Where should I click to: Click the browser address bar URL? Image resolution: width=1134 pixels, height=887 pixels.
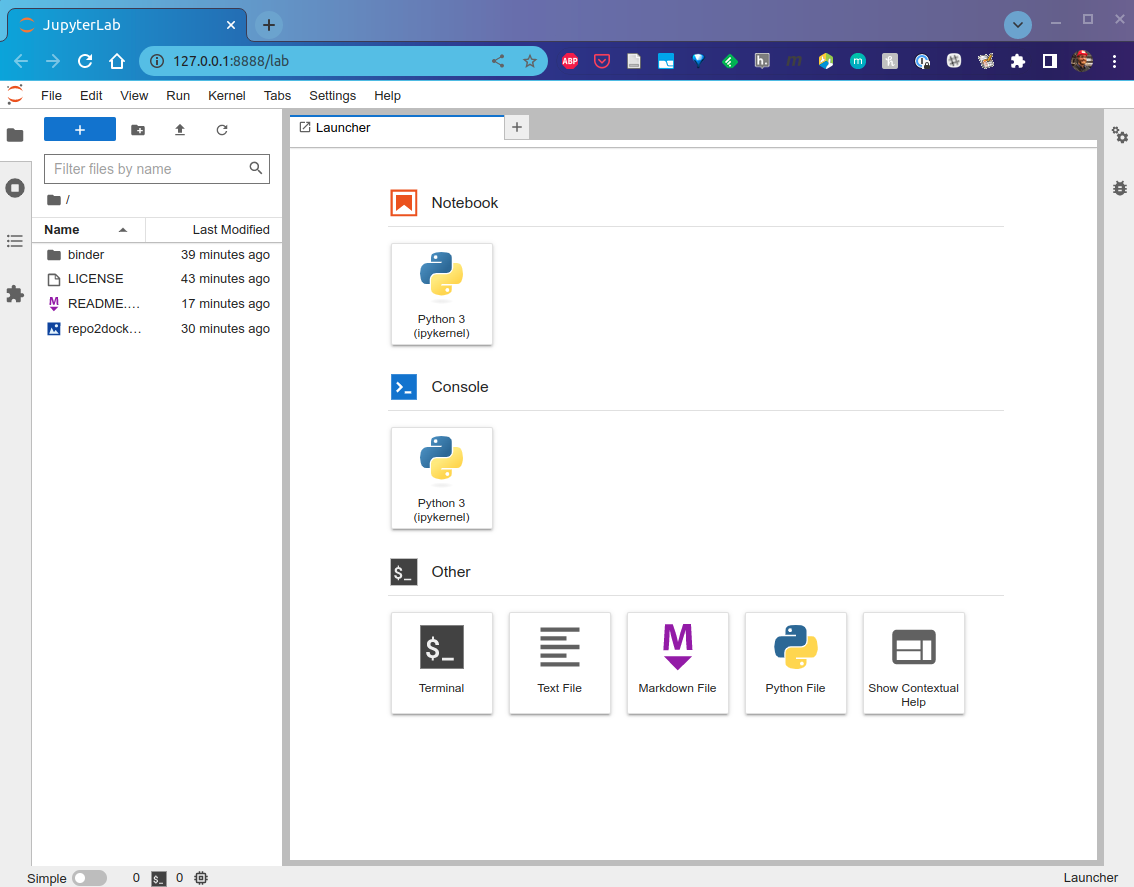click(x=231, y=61)
